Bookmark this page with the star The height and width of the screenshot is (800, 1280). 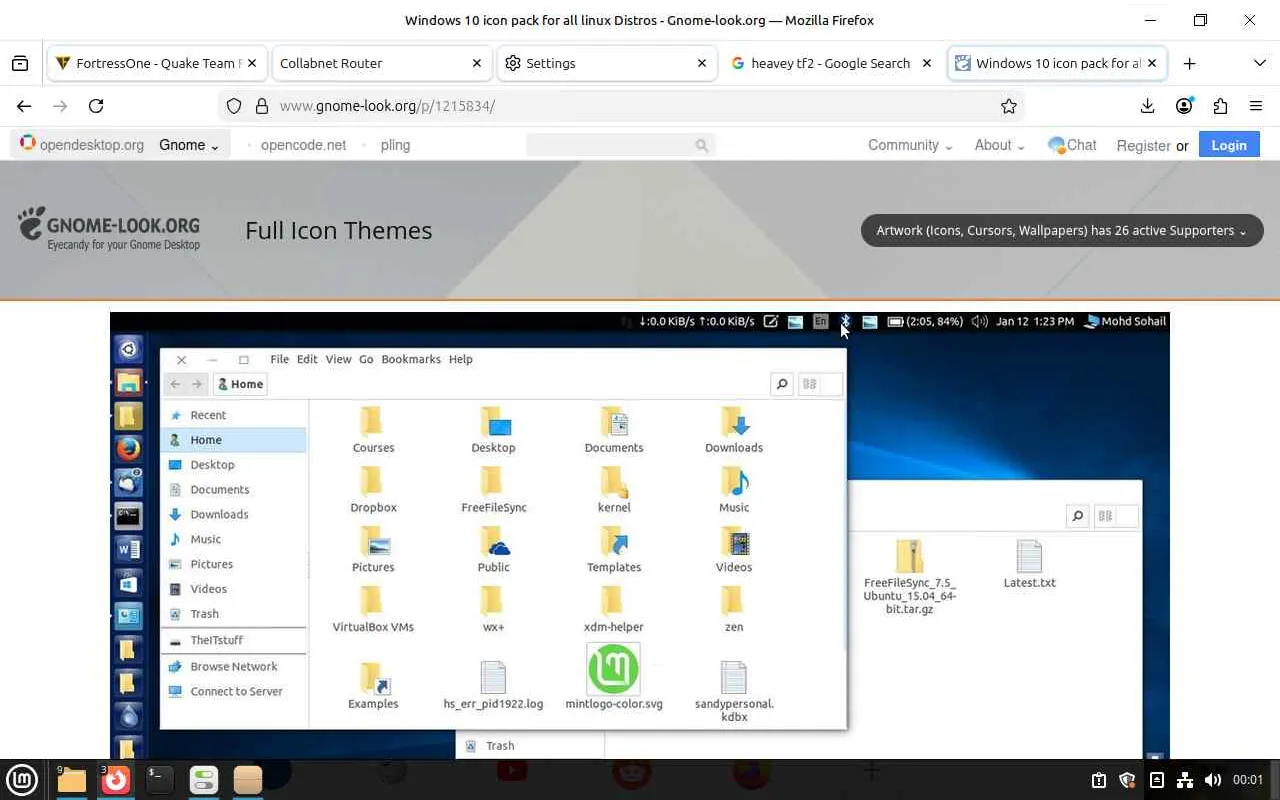(x=1009, y=106)
